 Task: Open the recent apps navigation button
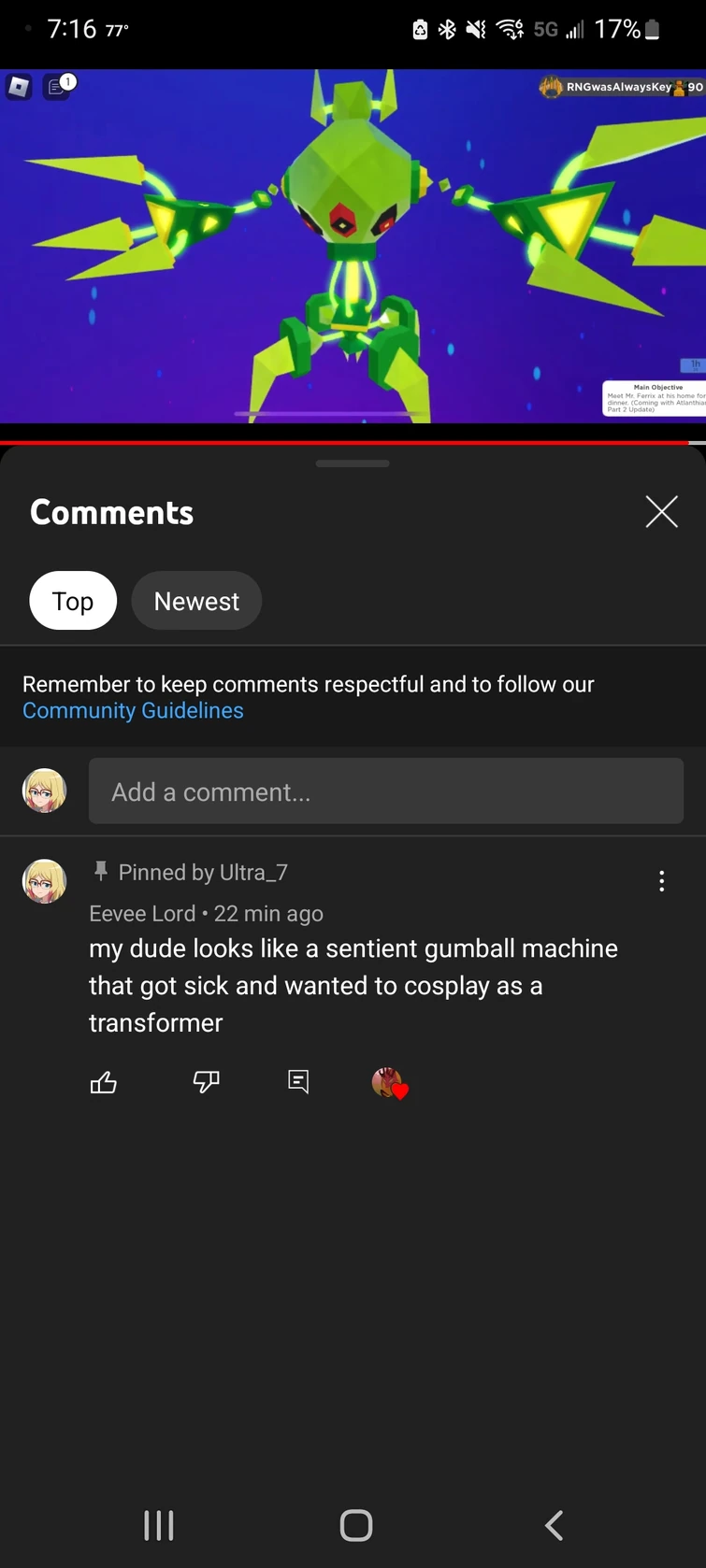pyautogui.click(x=159, y=1525)
